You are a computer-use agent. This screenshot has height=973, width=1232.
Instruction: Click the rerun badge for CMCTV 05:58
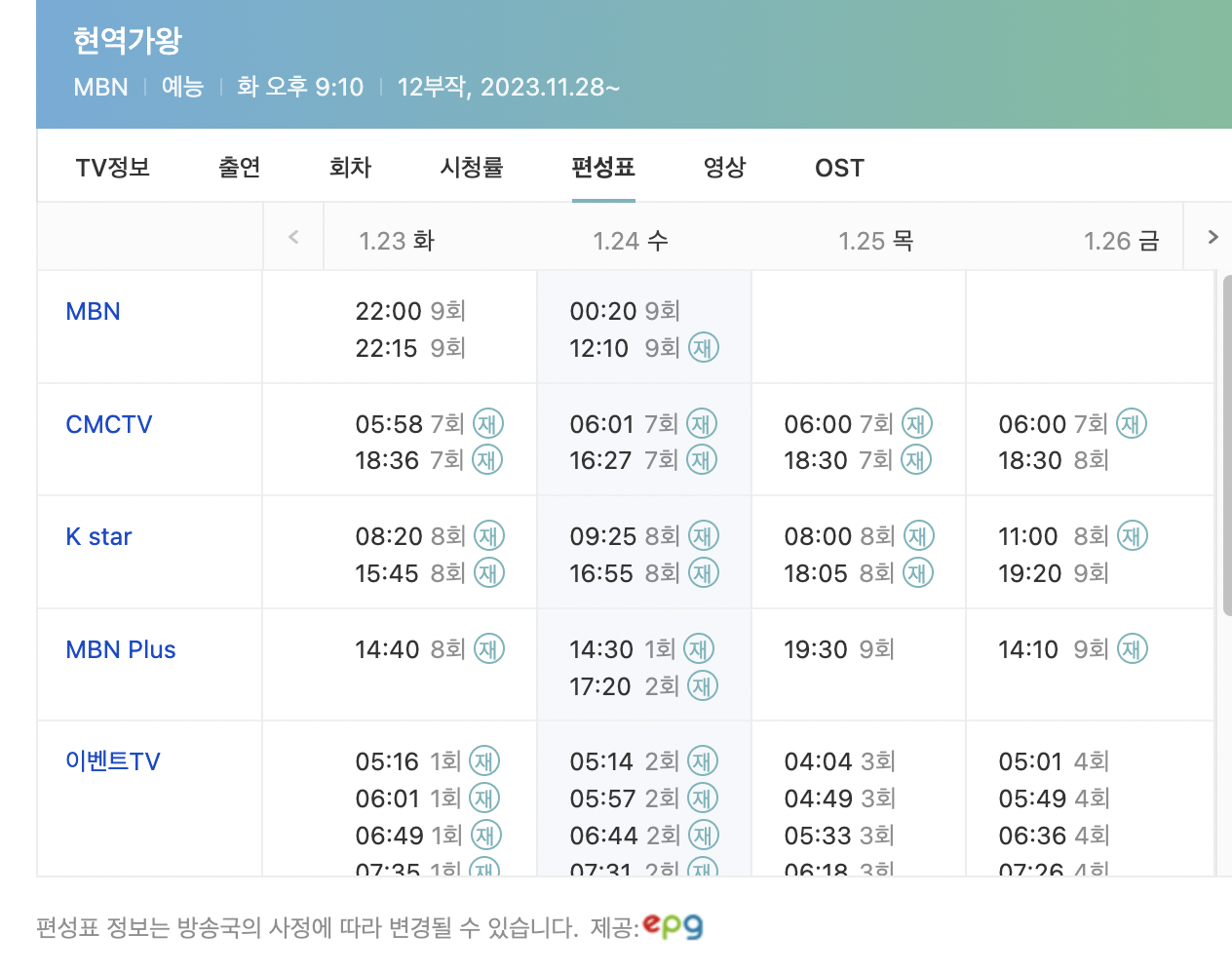coord(488,424)
